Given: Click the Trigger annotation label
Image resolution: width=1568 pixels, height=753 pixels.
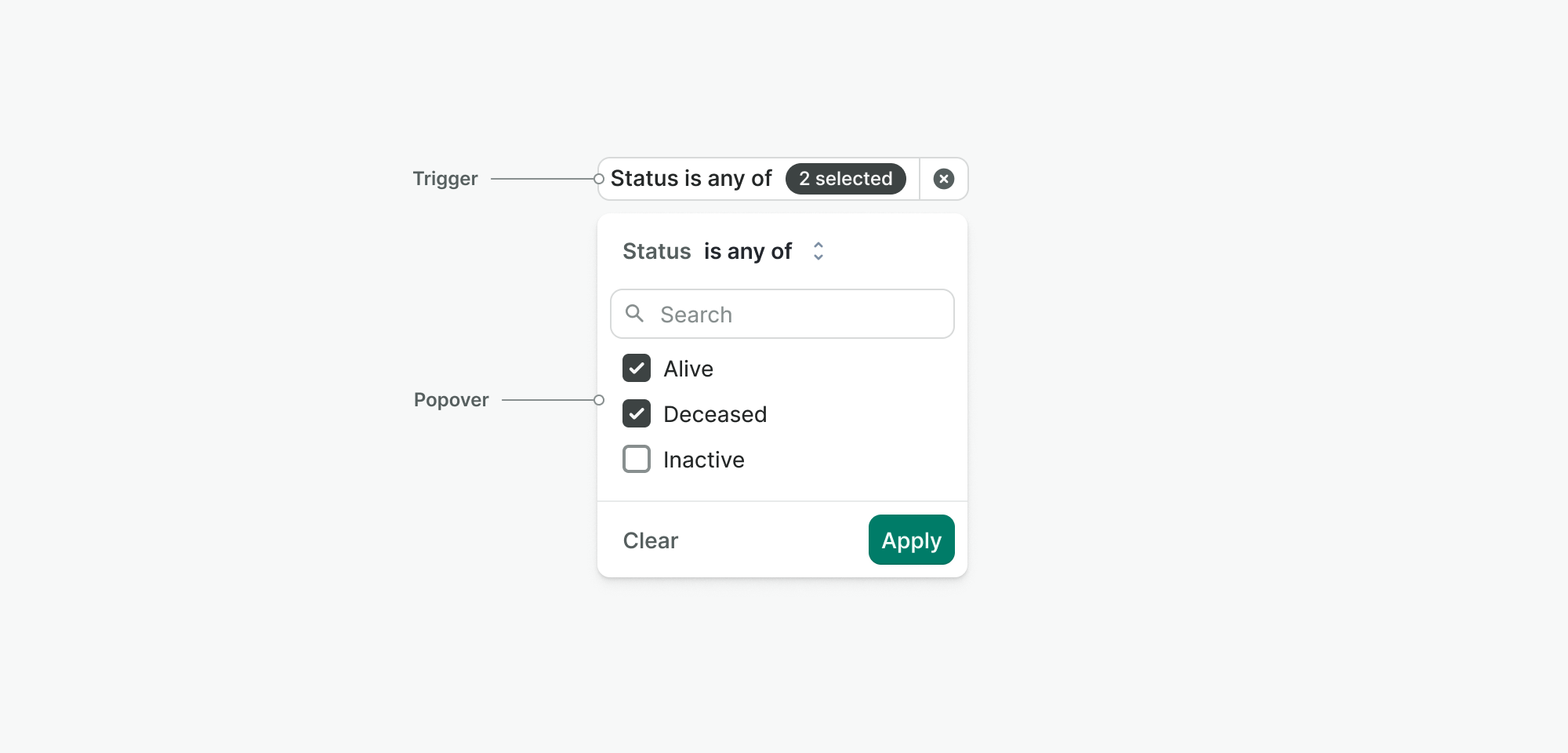Looking at the screenshot, I should (445, 179).
